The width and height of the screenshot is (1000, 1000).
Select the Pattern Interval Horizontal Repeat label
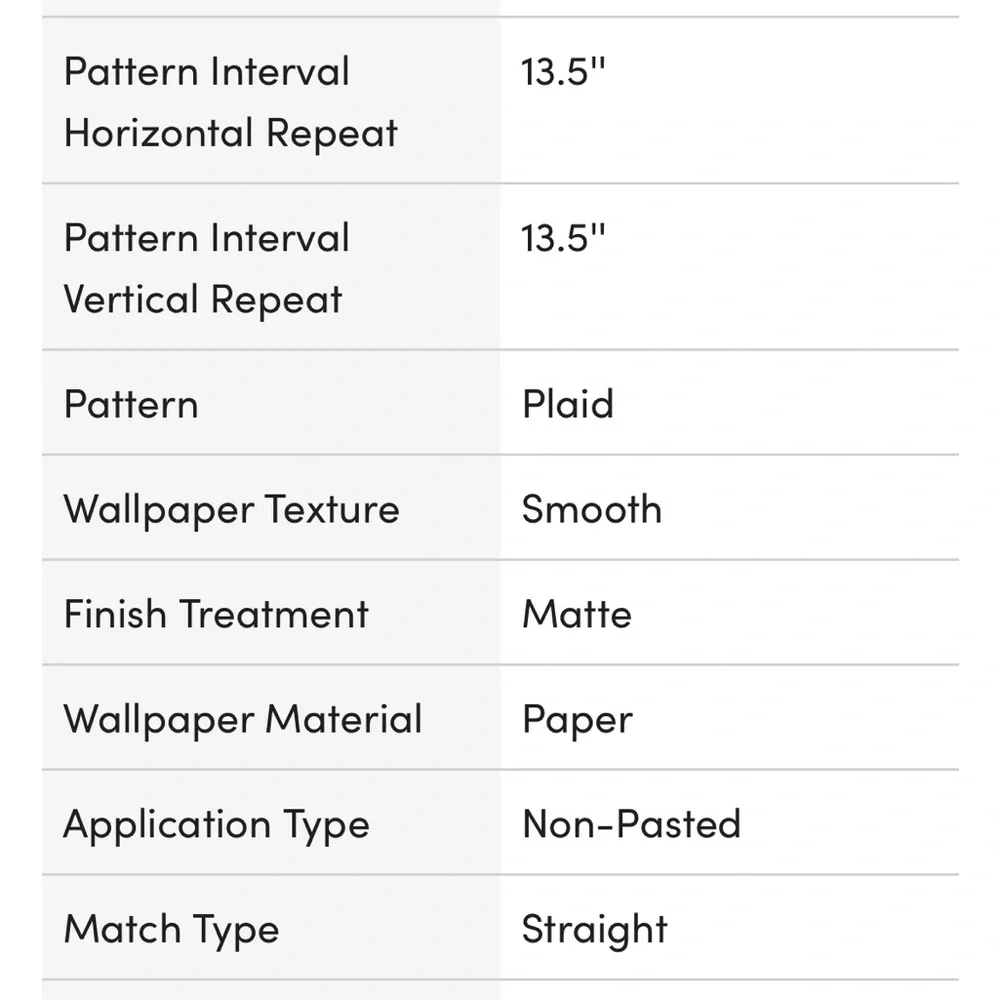(231, 101)
